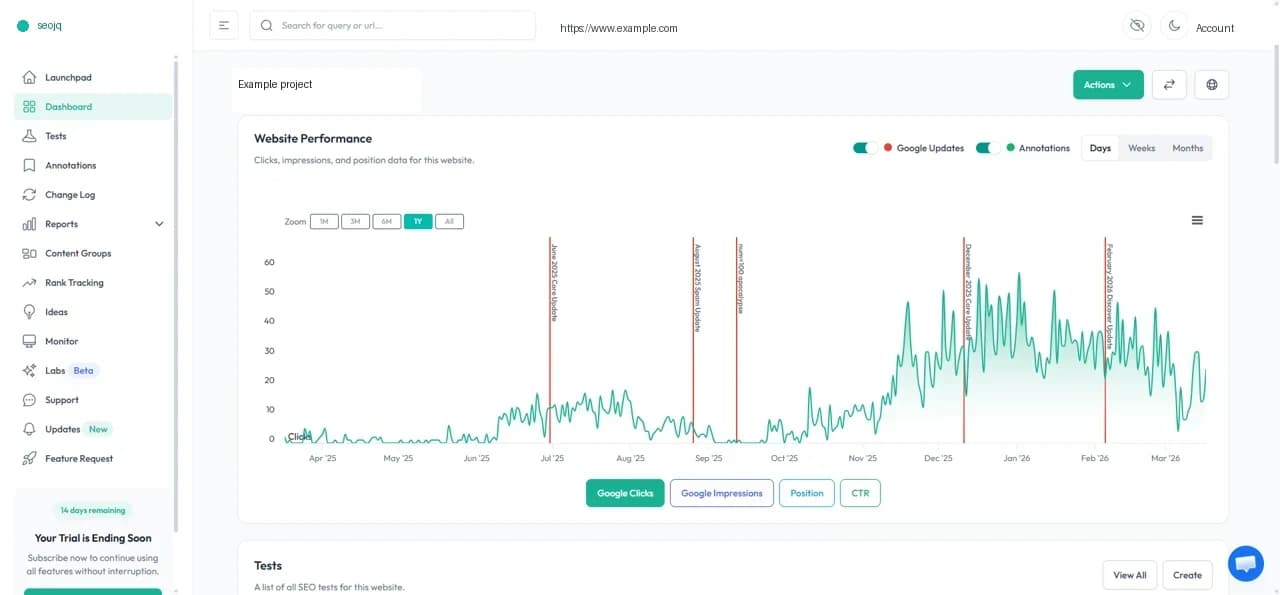Viewport: 1280px width, 595px height.
Task: Open the chat support bubble
Action: (x=1245, y=563)
